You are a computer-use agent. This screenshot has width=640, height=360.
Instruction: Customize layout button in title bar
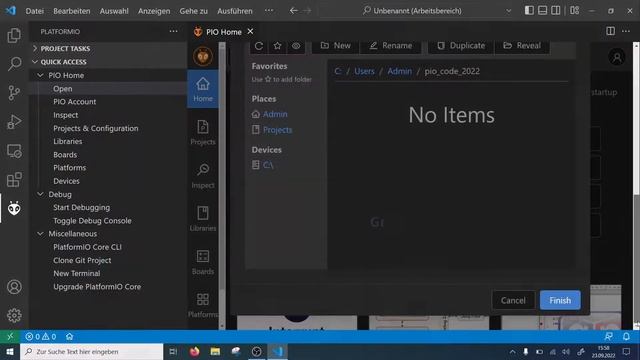coord(575,11)
